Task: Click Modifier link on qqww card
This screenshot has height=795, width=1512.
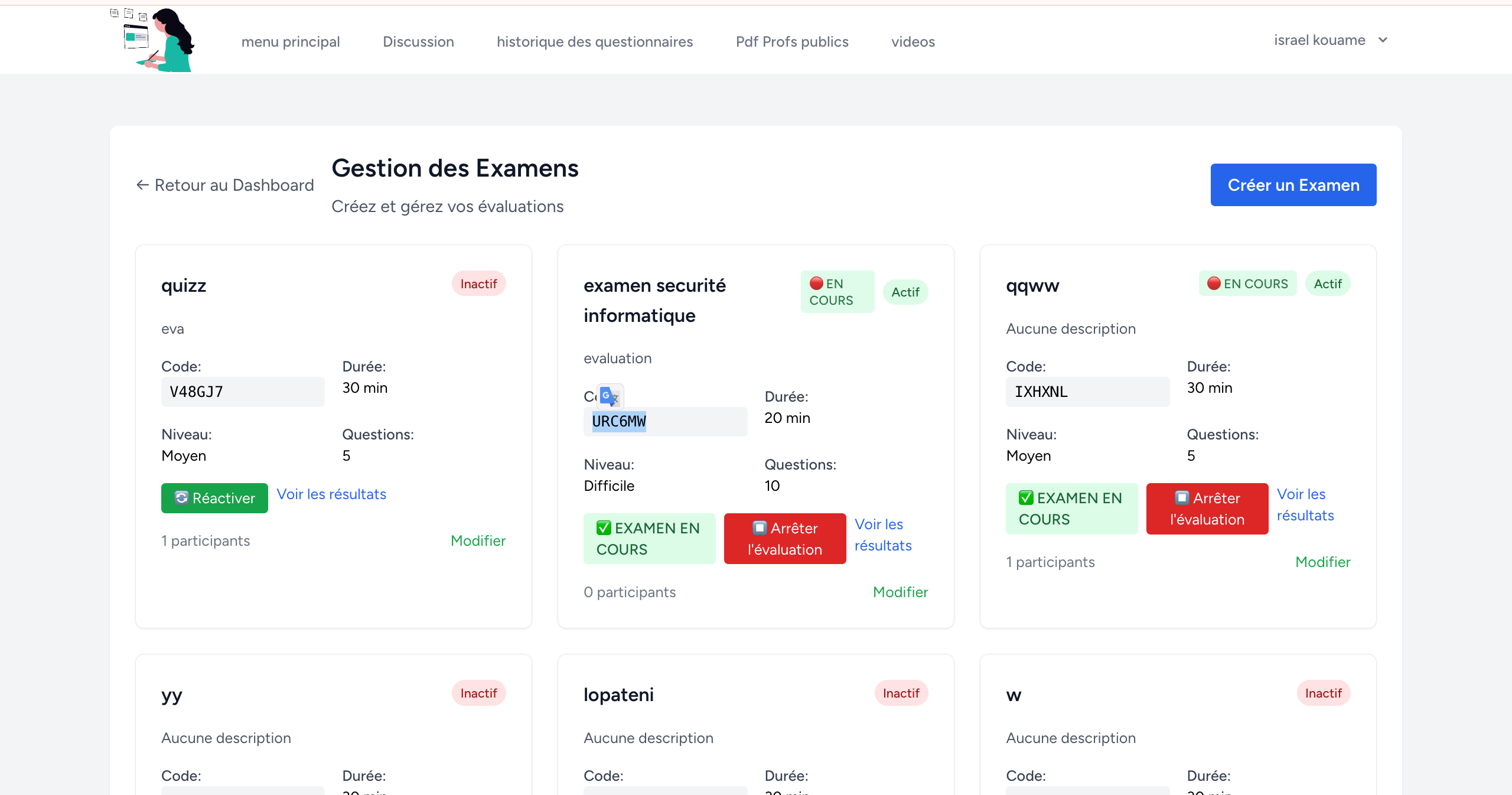Action: point(1322,562)
